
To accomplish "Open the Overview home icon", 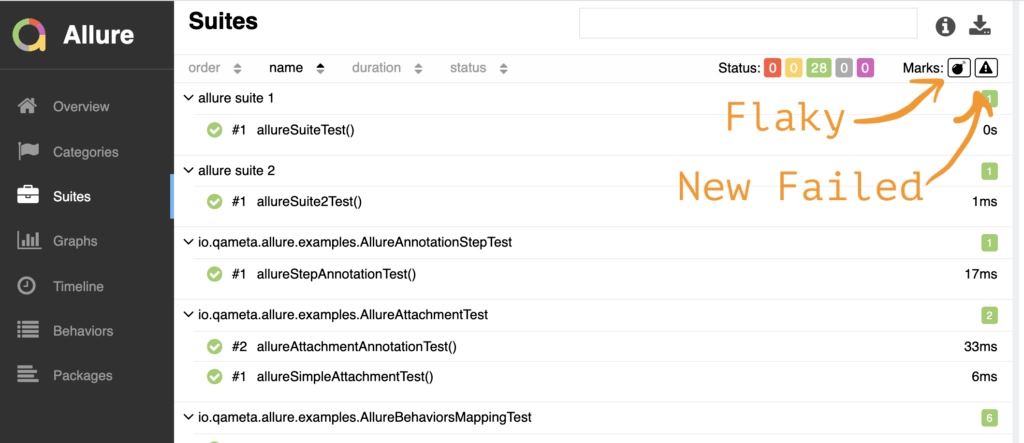I will click(x=28, y=106).
